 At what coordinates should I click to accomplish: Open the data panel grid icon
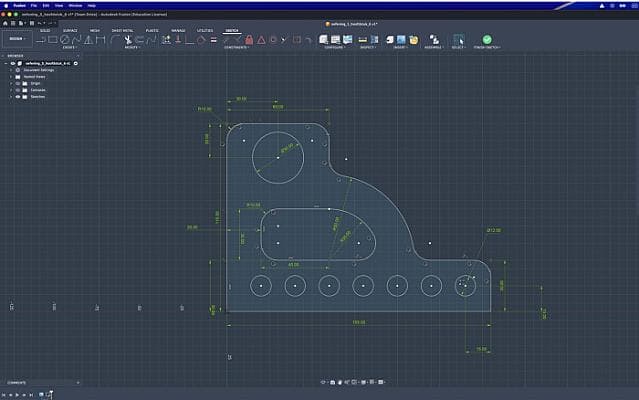[13, 23]
